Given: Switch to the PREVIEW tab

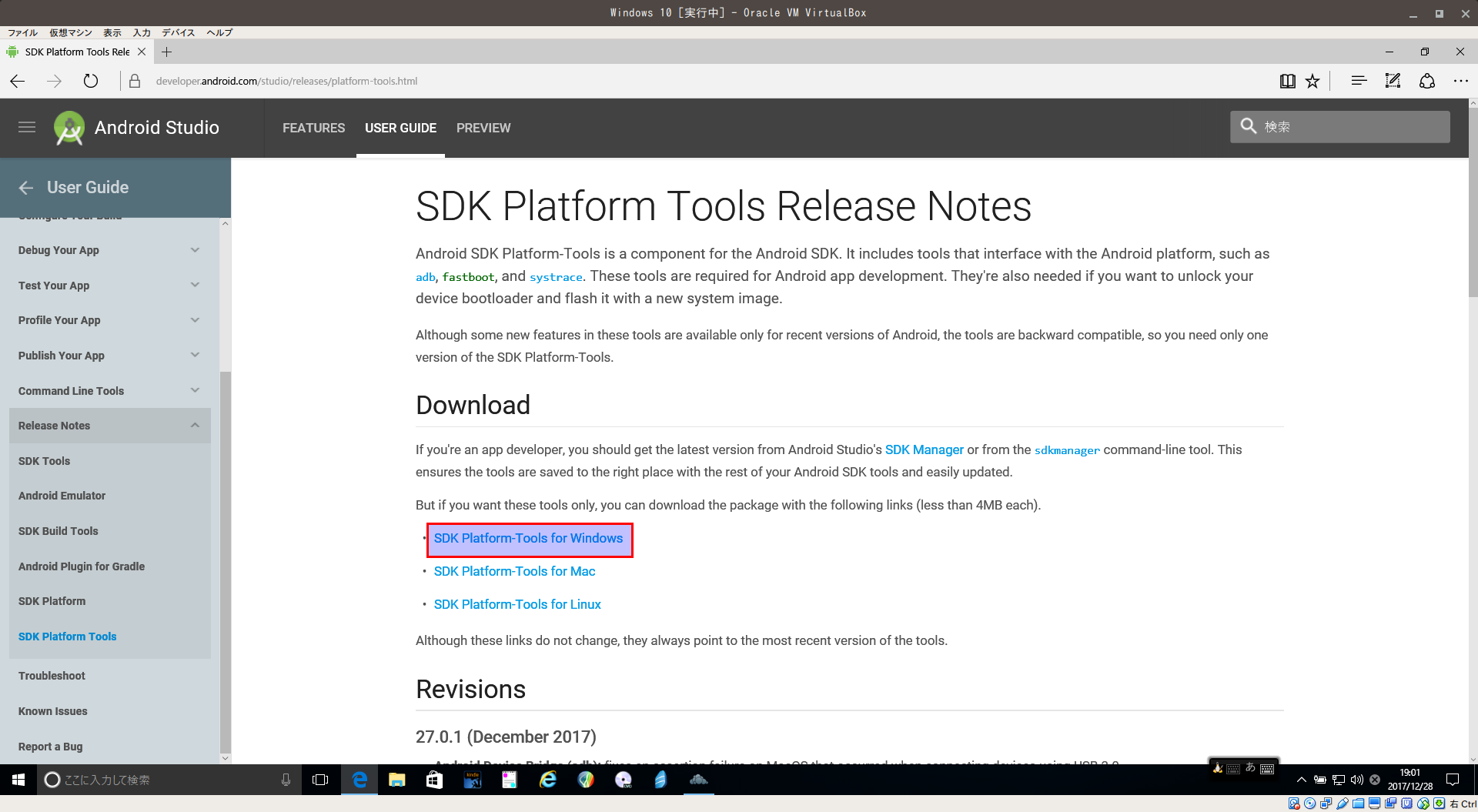Looking at the screenshot, I should click(483, 128).
